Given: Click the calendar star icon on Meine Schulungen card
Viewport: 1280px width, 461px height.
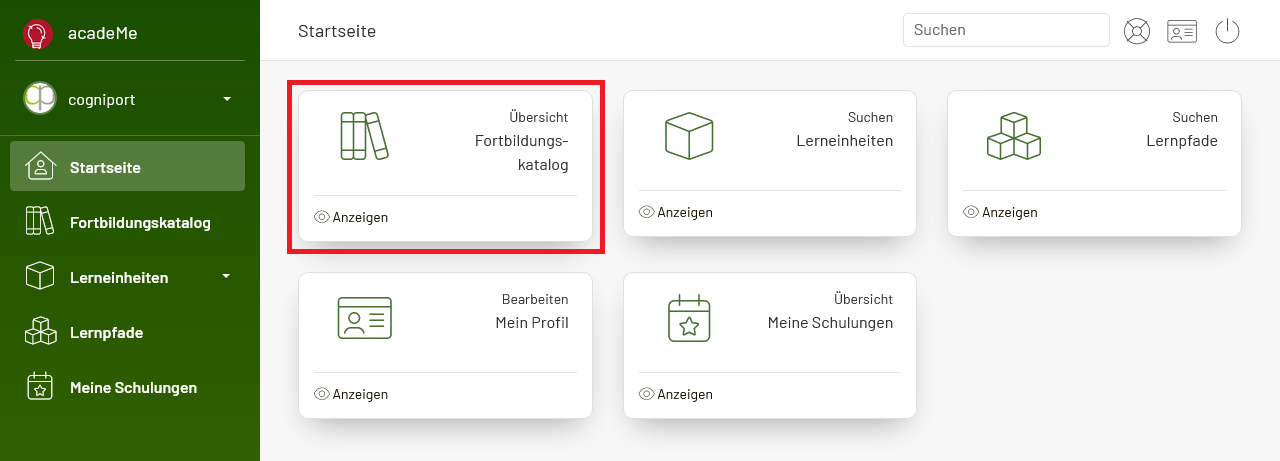Looking at the screenshot, I should point(689,317).
